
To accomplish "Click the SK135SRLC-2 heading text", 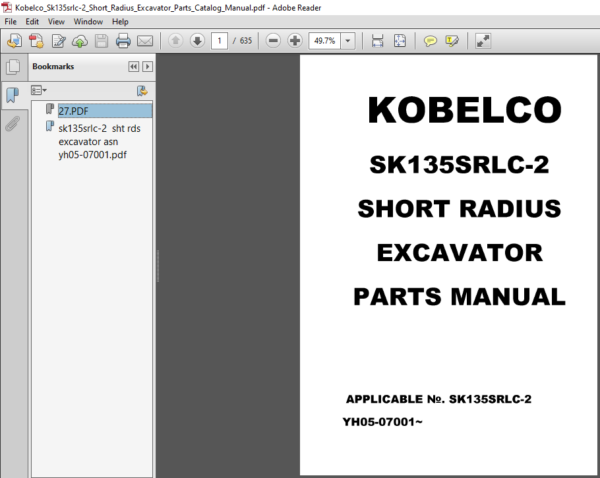I will pyautogui.click(x=459, y=165).
